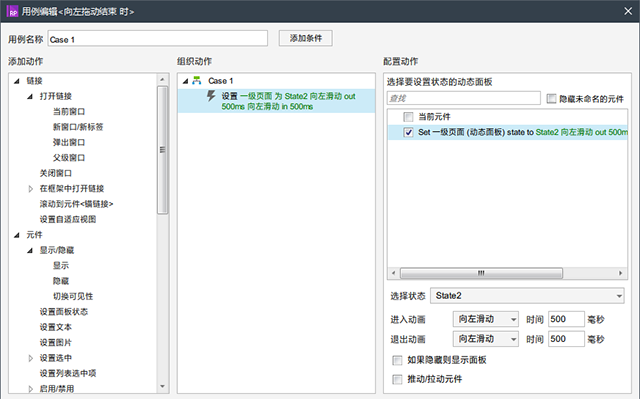The height and width of the screenshot is (399, 640).
Task: Expand the 在框架中打开链接 tree node
Action: click(31, 189)
